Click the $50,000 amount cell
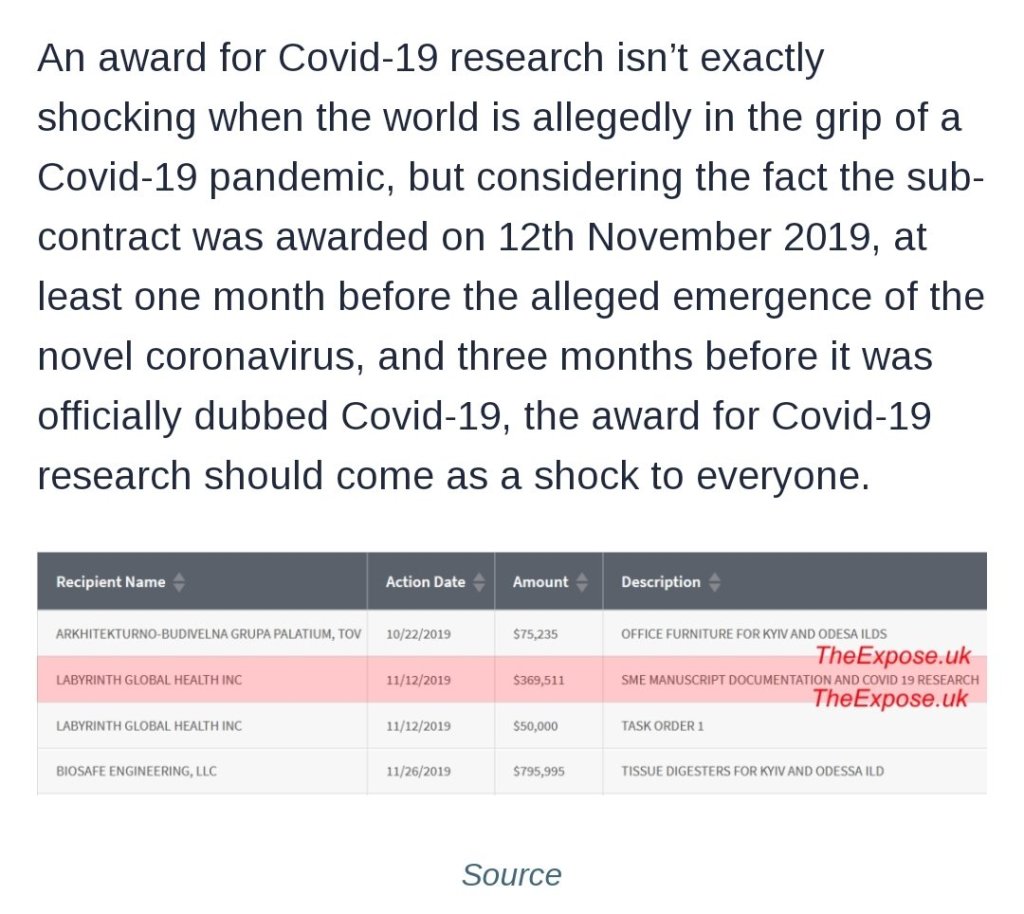Viewport: 1024px width, 914px height. 535,725
